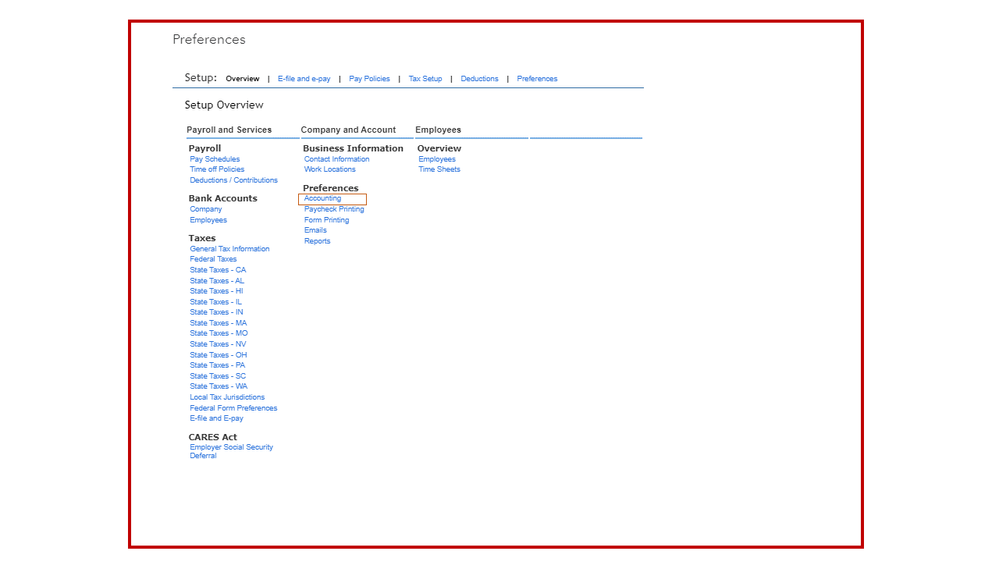Open Time Sheets link
Viewport: 999px width, 562px height.
(439, 169)
